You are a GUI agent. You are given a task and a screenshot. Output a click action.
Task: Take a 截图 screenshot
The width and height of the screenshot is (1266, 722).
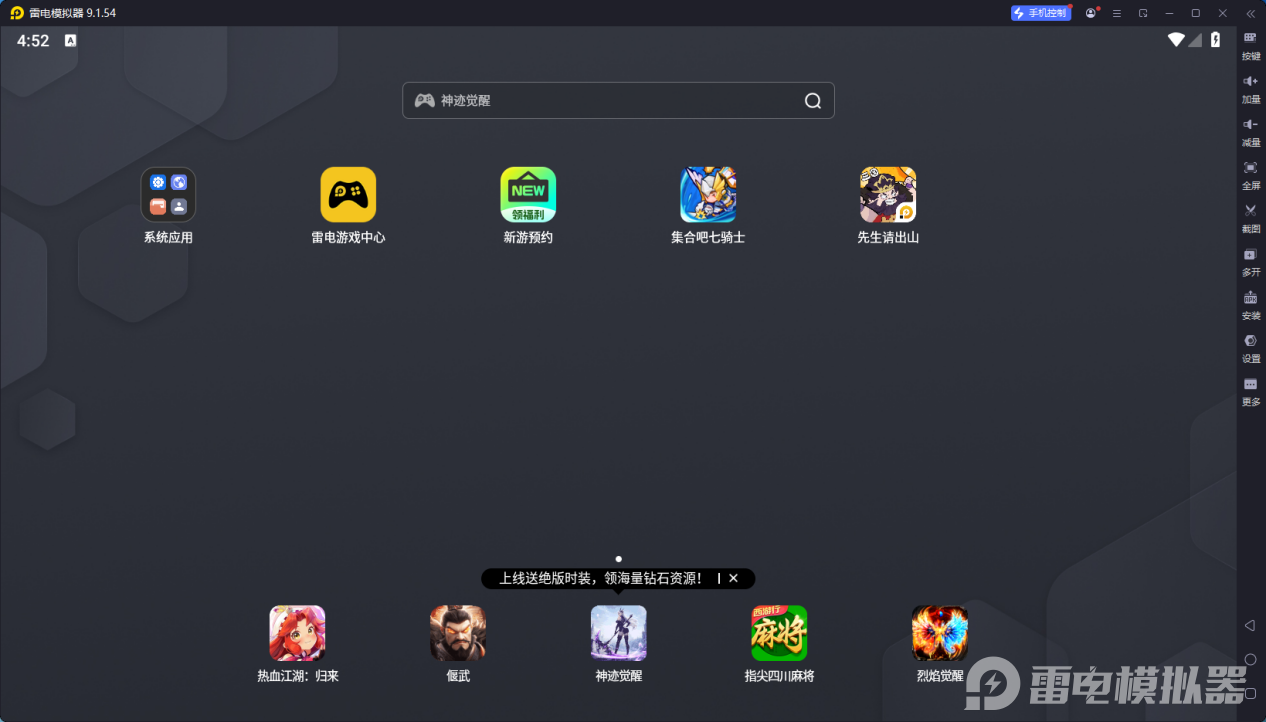point(1251,218)
